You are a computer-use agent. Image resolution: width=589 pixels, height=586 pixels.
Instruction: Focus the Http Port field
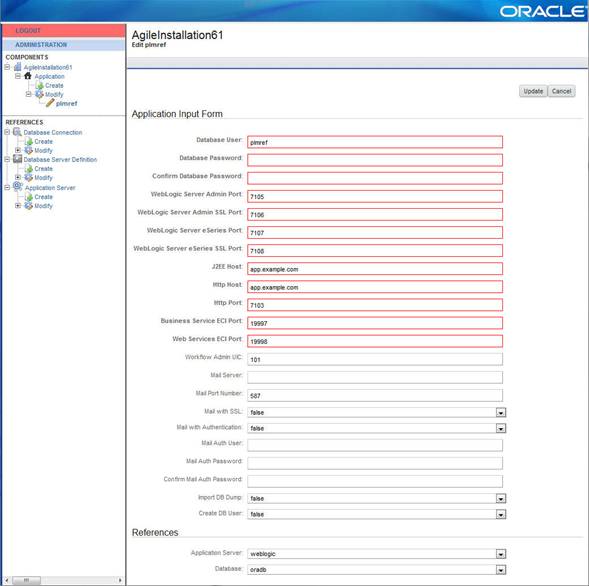click(x=375, y=305)
